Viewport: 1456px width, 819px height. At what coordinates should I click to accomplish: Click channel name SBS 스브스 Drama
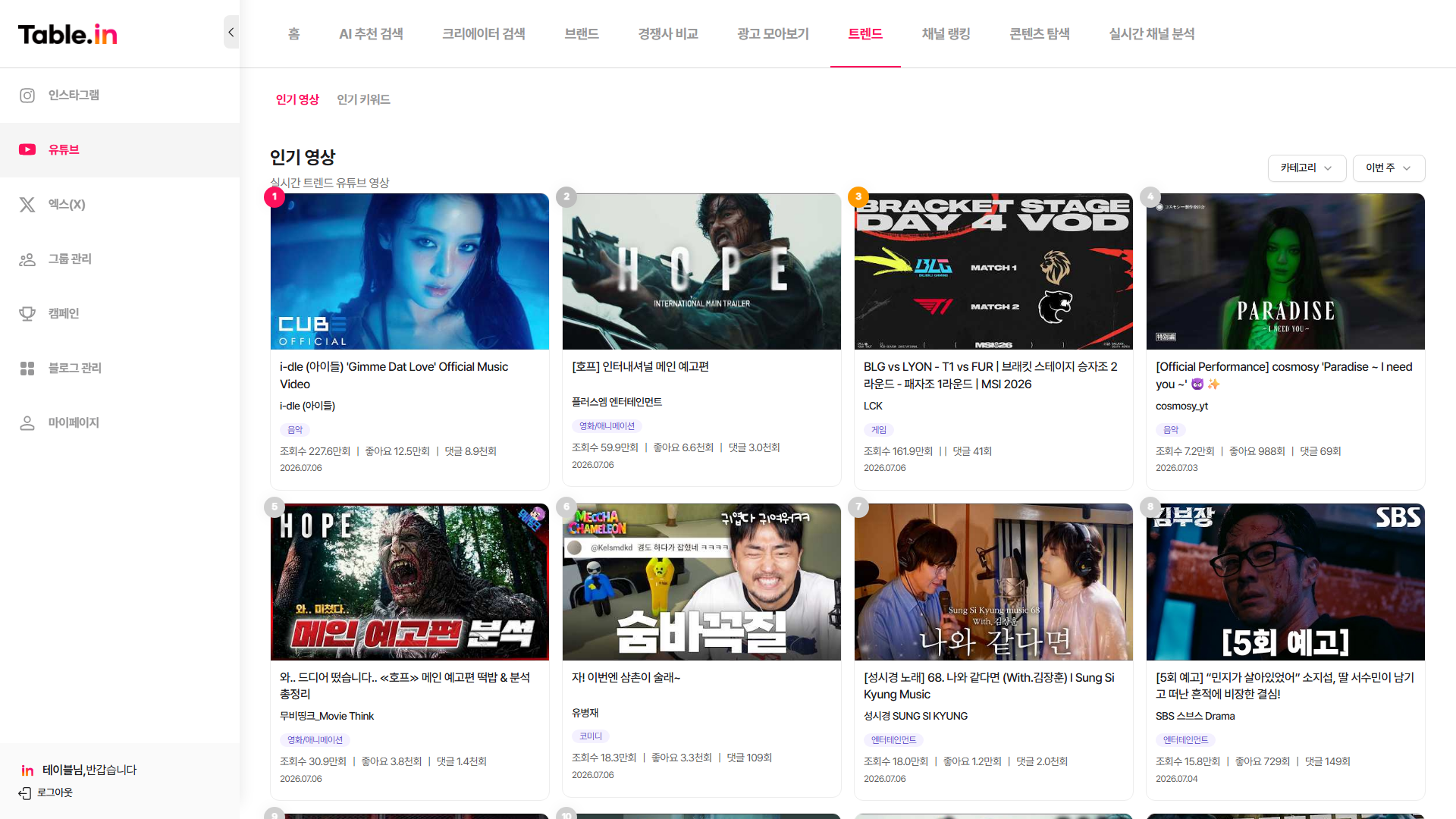[1195, 717]
